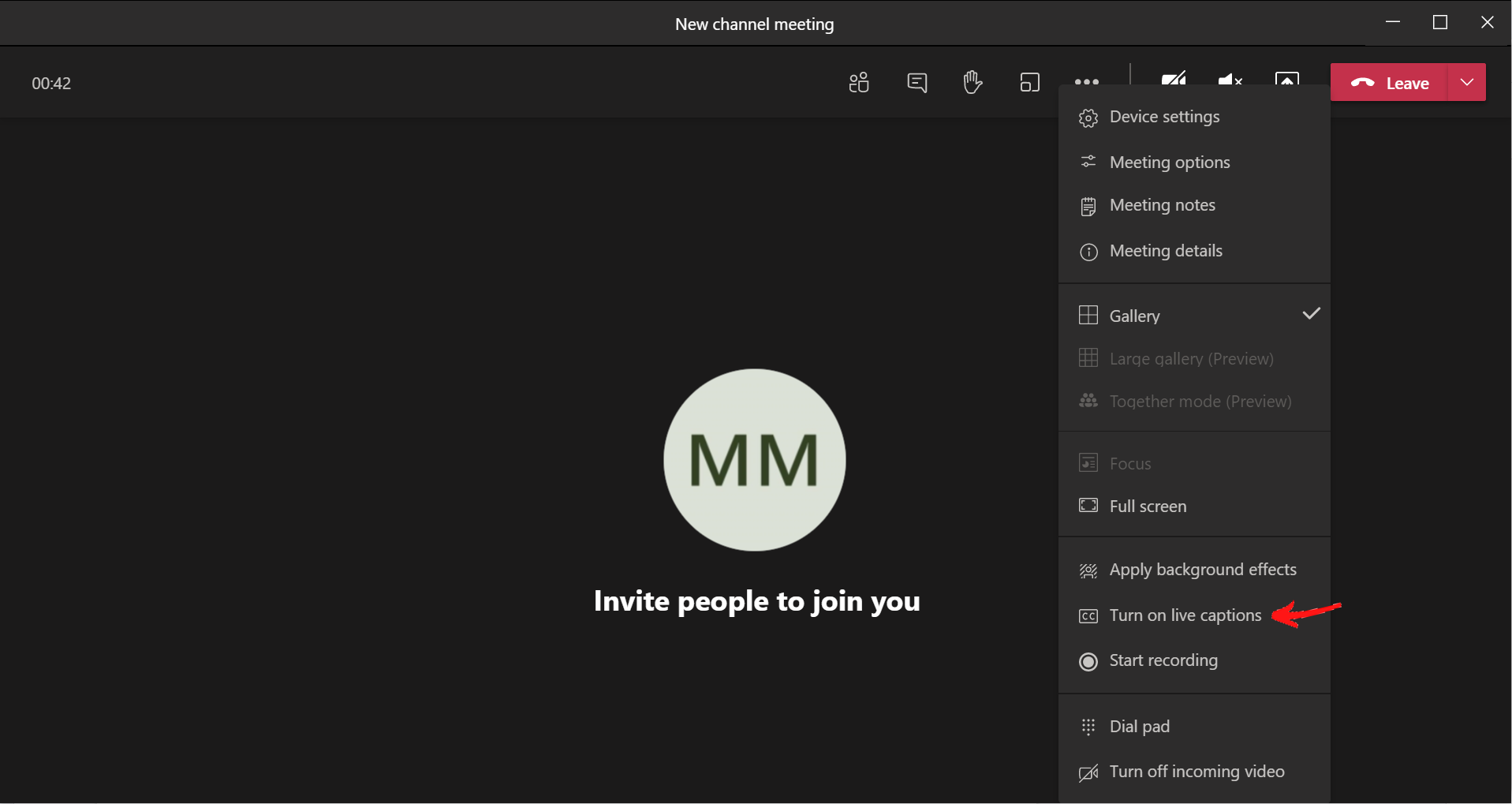Image resolution: width=1512 pixels, height=804 pixels.
Task: Show the meeting chat conversation
Action: 917,83
